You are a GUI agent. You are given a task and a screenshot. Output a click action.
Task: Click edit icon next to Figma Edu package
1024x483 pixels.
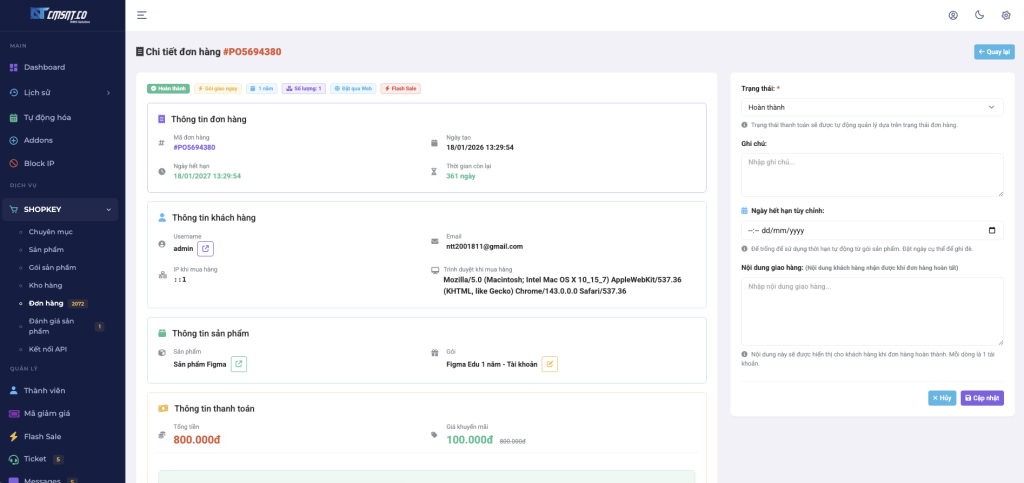tap(549, 364)
